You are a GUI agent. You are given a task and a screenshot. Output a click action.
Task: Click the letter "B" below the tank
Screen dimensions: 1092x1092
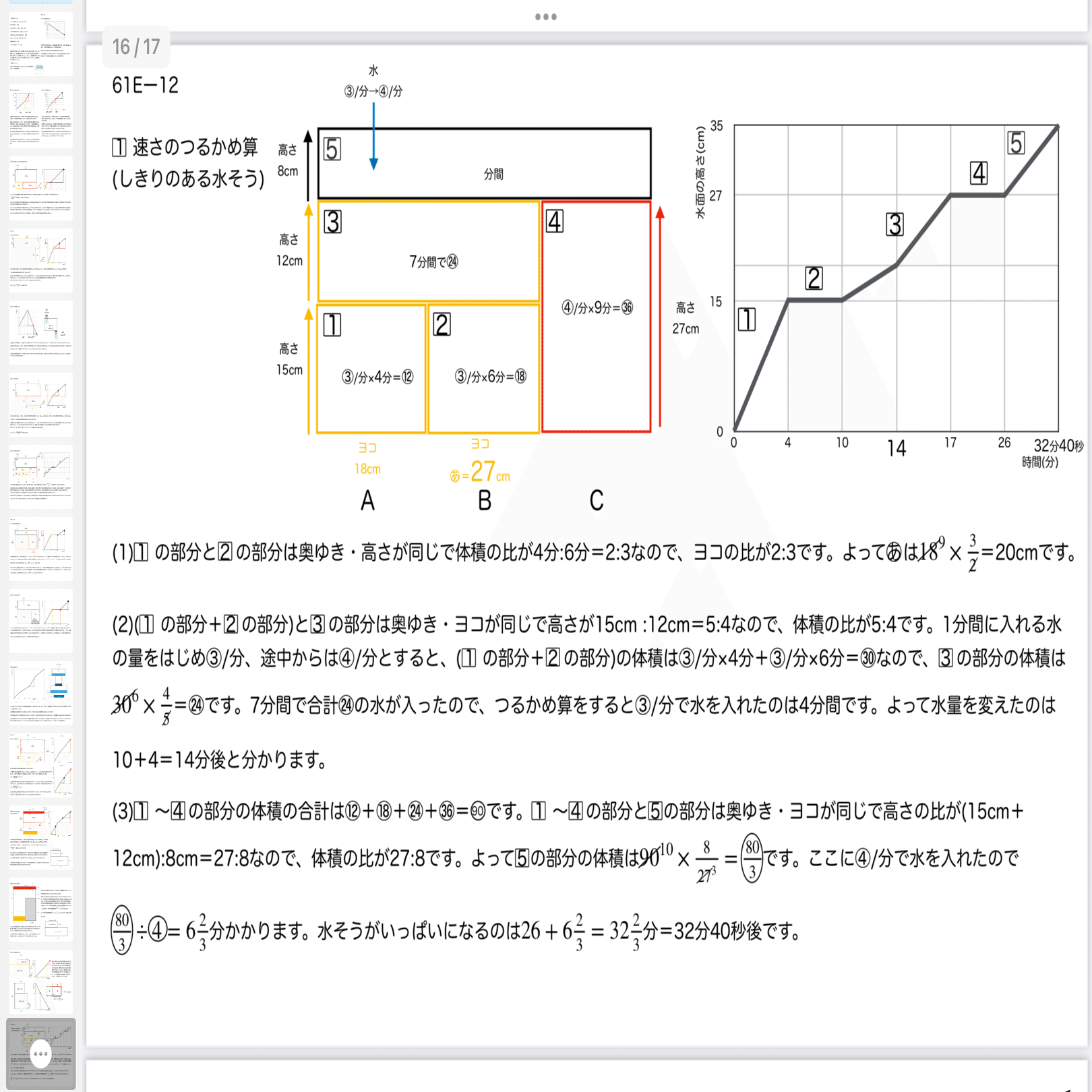click(x=485, y=501)
